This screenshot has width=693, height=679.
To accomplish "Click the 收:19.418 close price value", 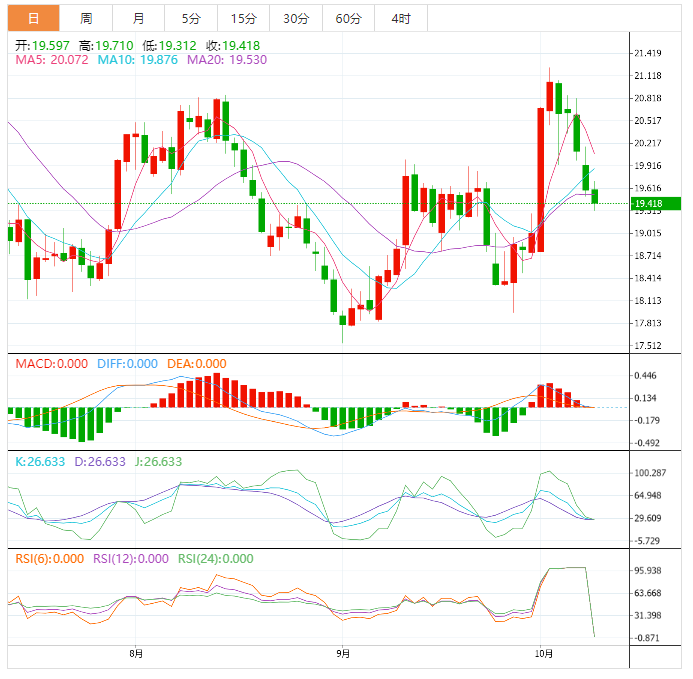I will coord(233,46).
